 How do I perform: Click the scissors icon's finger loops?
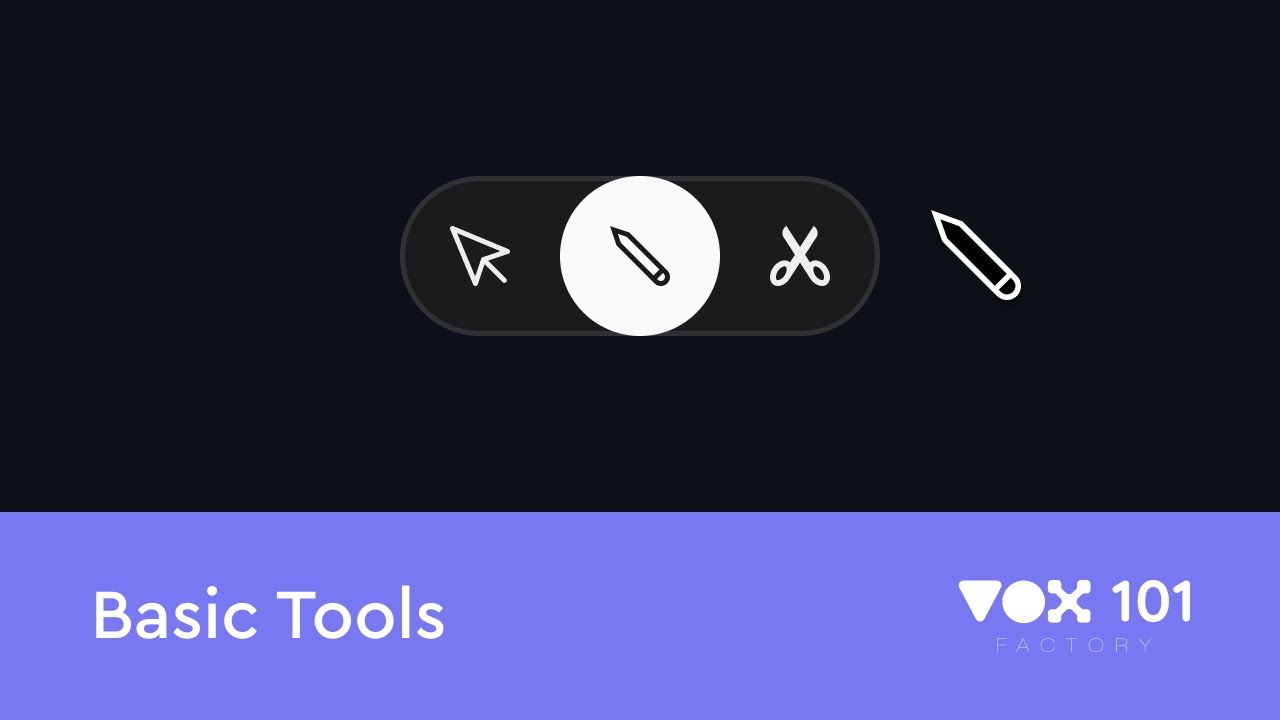coord(800,274)
